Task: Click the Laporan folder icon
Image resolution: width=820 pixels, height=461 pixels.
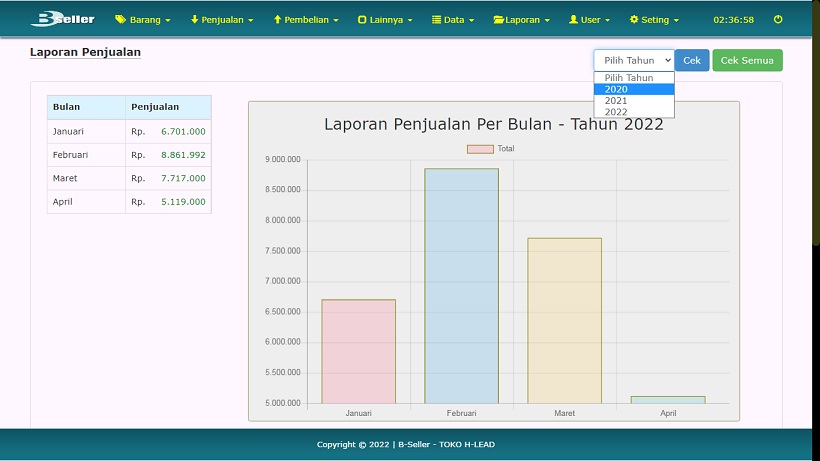Action: (498, 20)
